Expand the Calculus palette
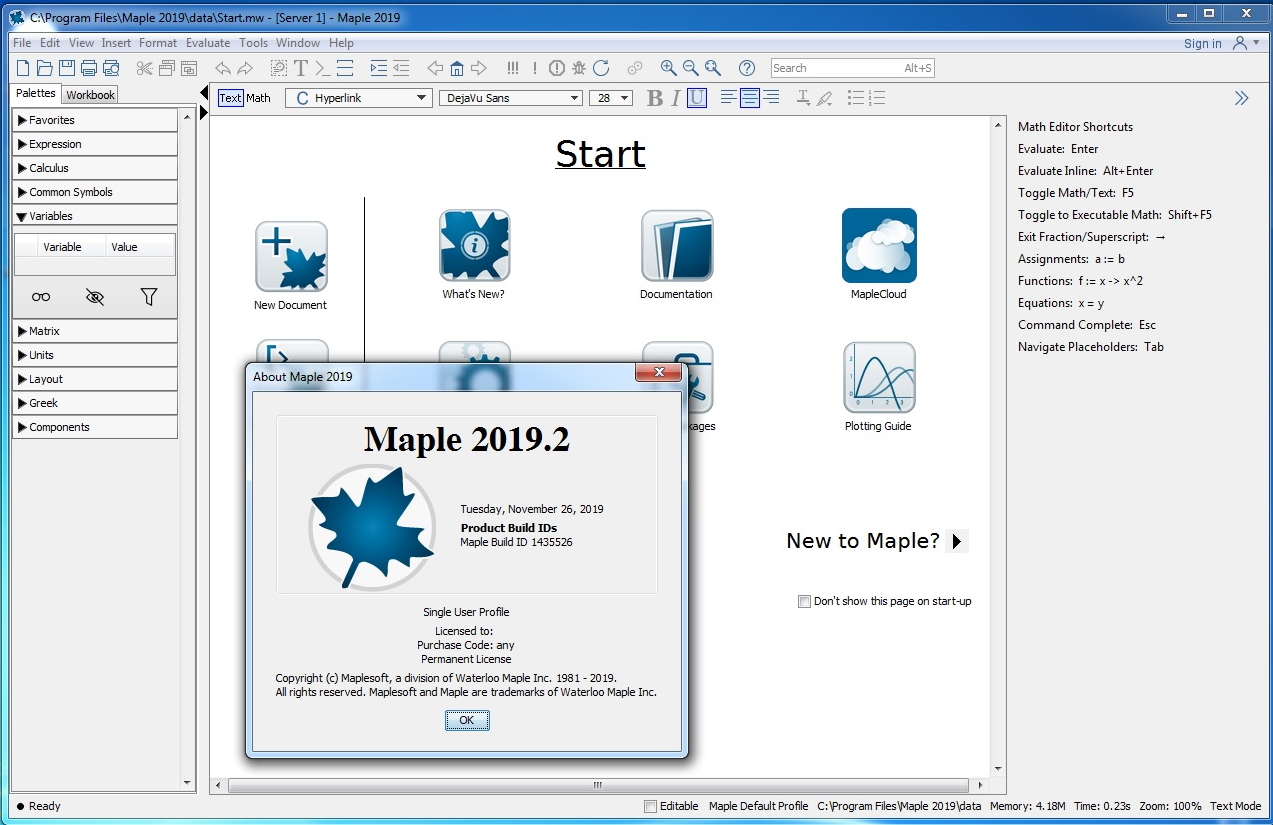This screenshot has height=825, width=1273. 95,168
